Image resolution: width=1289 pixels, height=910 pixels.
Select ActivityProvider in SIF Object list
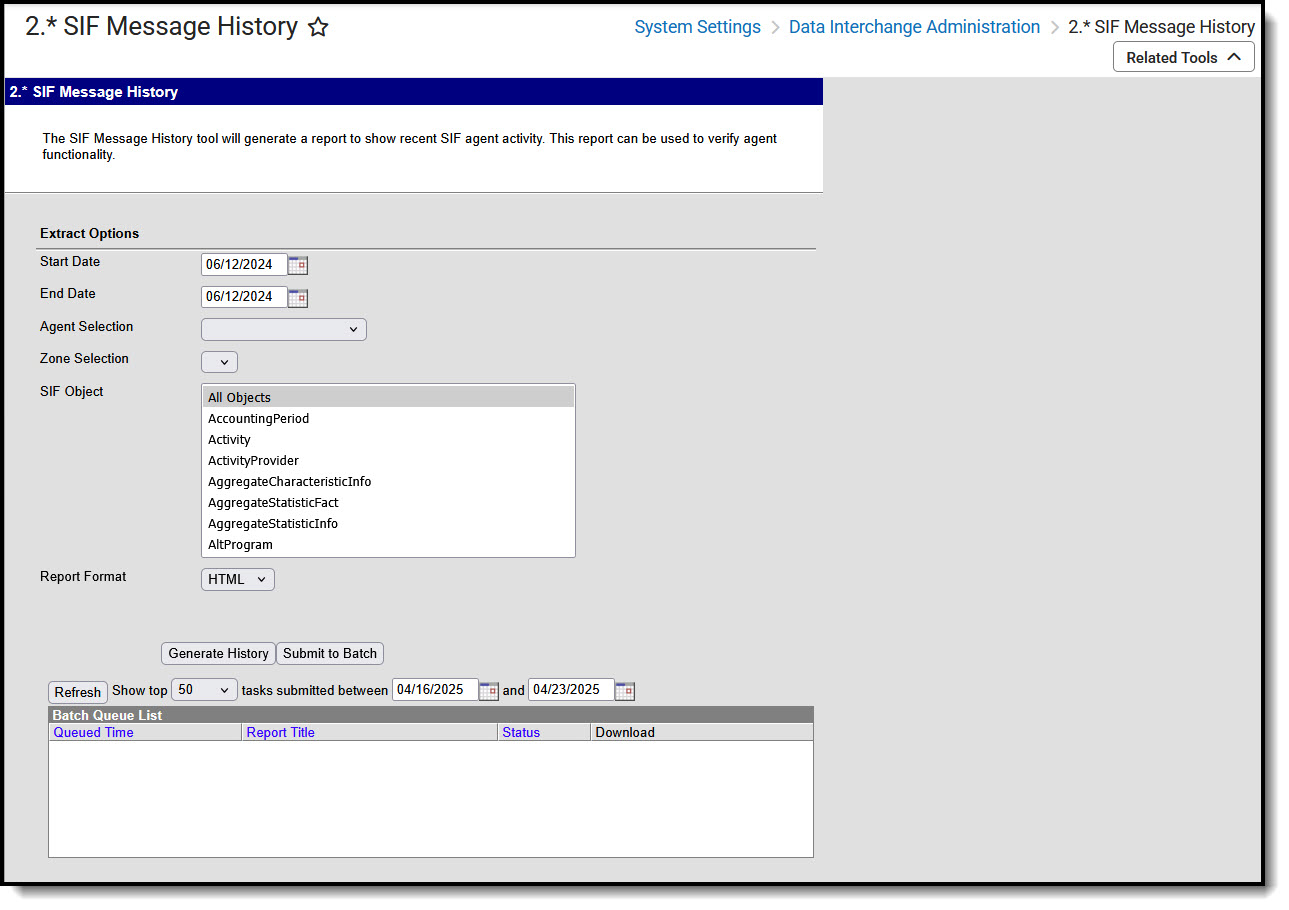[x=388, y=461]
